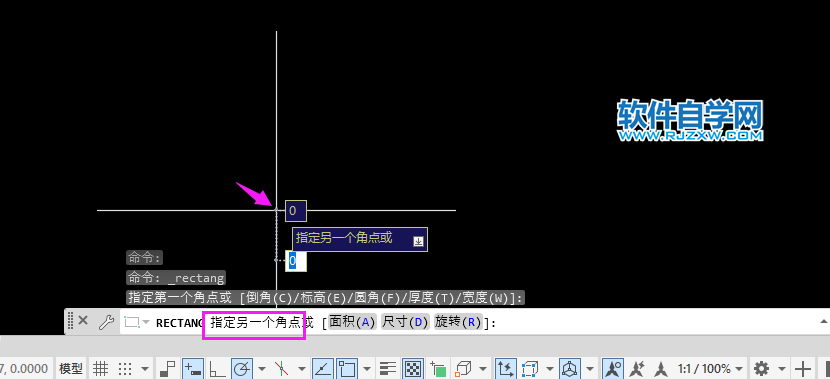Show lineweight icon in status bar
The width and height of the screenshot is (830, 379).
(388, 367)
